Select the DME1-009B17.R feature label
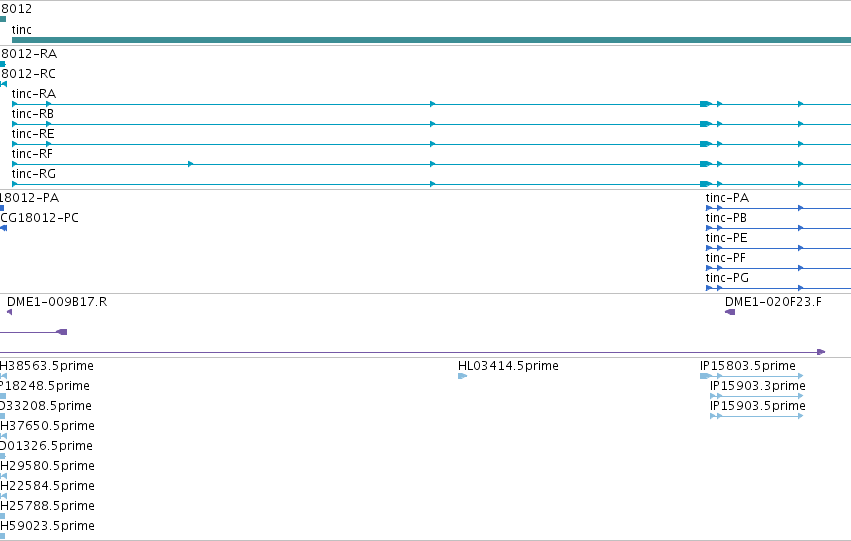 (x=57, y=302)
